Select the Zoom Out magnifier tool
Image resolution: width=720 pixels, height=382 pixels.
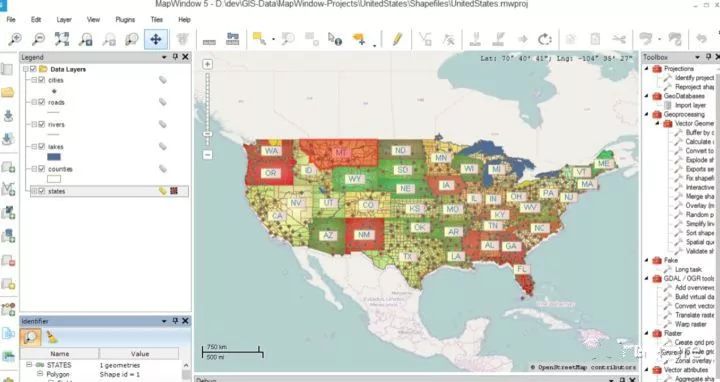[38, 39]
